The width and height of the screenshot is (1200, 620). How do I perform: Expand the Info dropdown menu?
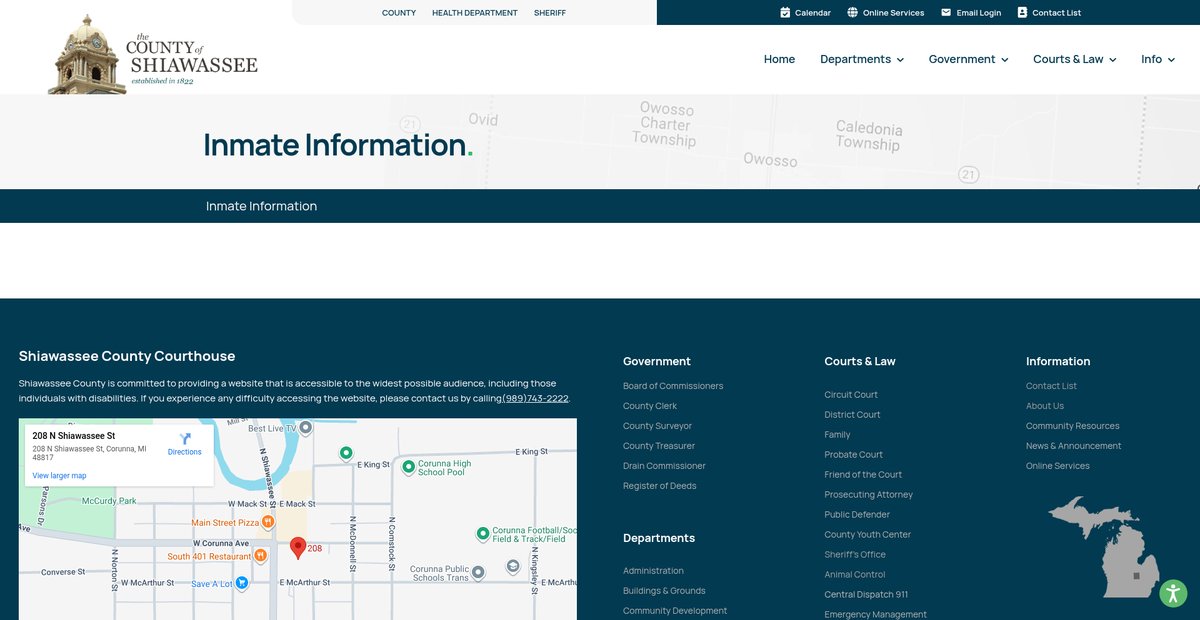click(x=1158, y=60)
